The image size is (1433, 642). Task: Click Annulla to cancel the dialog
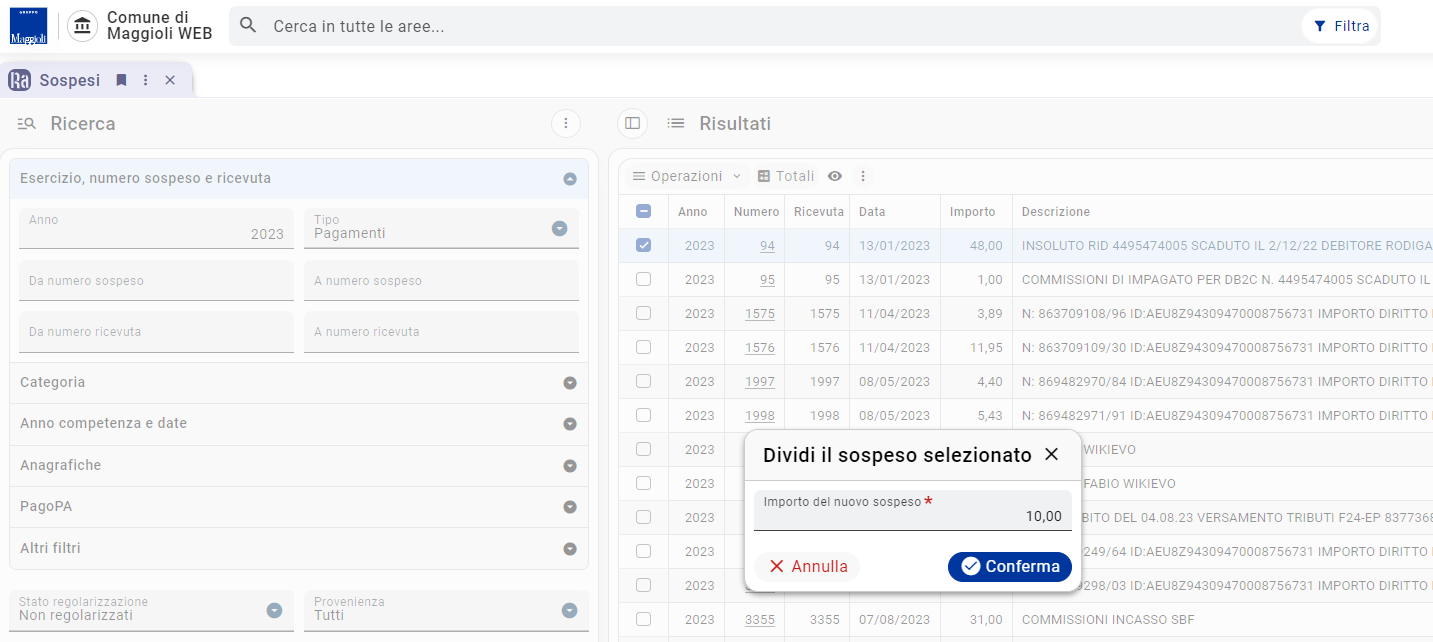click(807, 567)
